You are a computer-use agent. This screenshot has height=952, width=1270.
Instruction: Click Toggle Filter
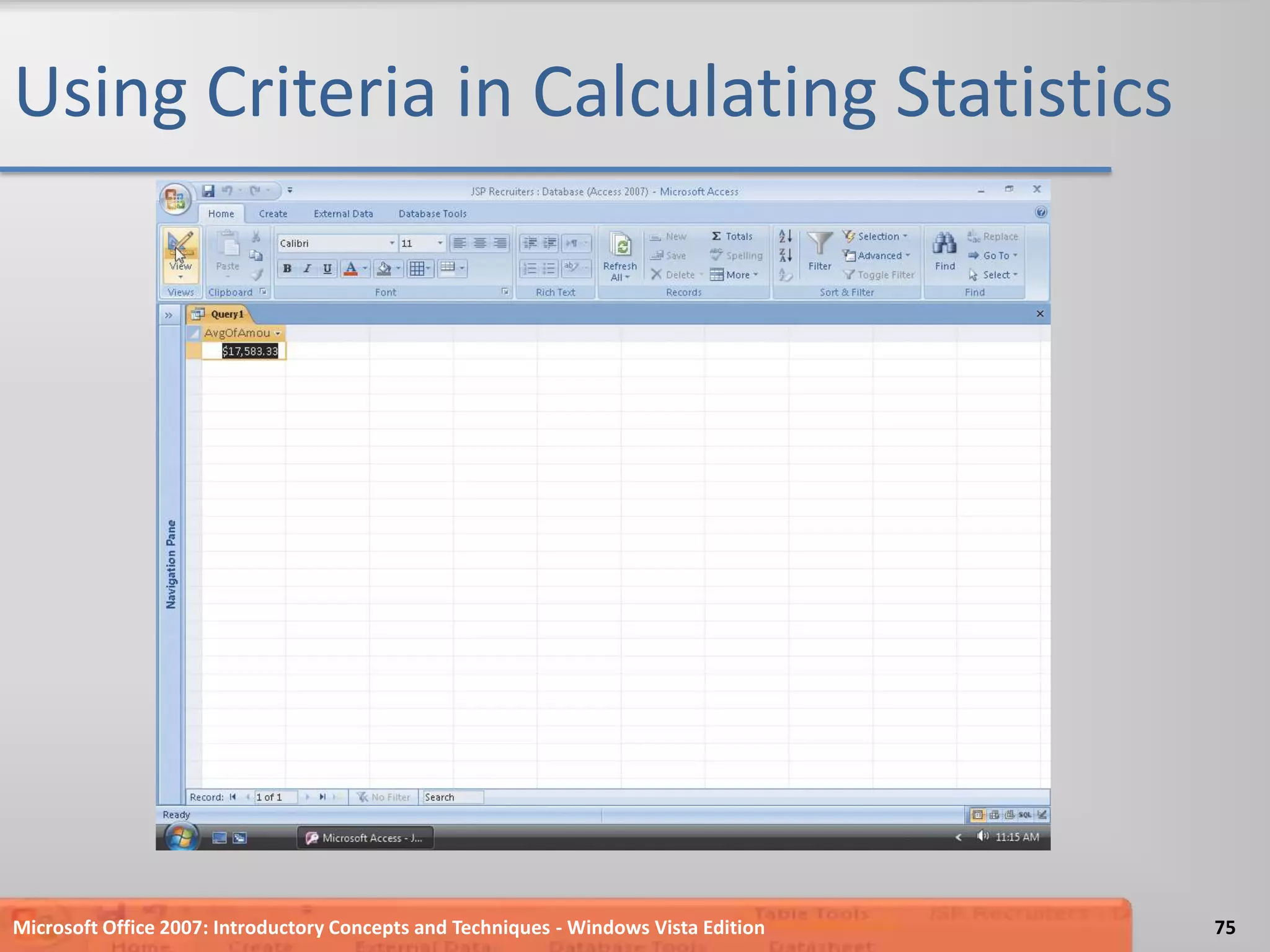[879, 275]
